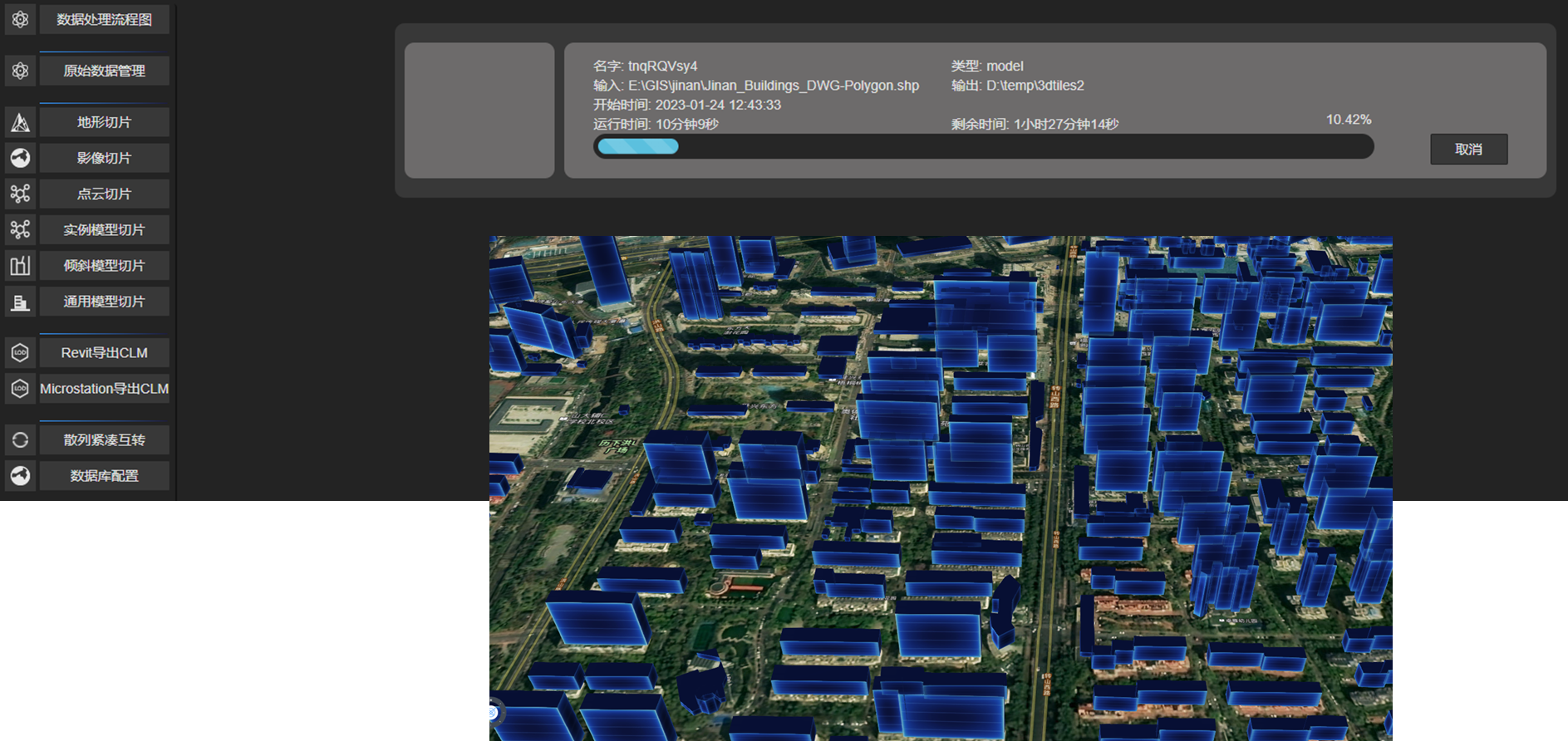Click the point cloud icon beside 点云切片
This screenshot has height=741, width=1568.
(20, 194)
